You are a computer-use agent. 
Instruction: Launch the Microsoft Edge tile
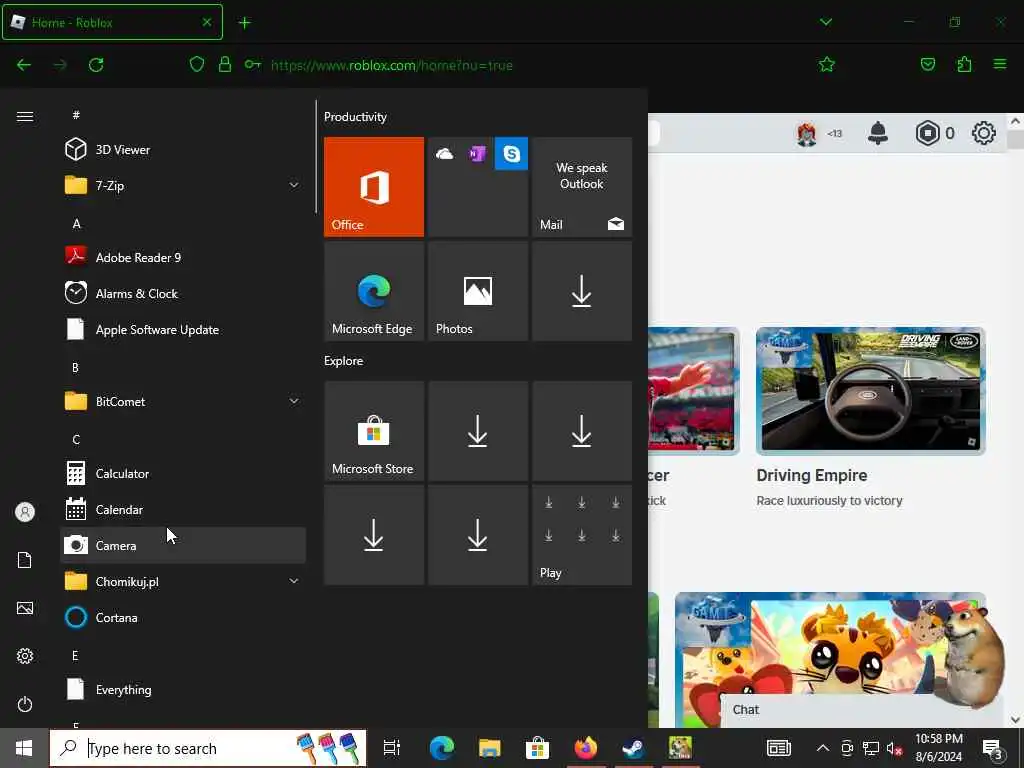coord(374,291)
